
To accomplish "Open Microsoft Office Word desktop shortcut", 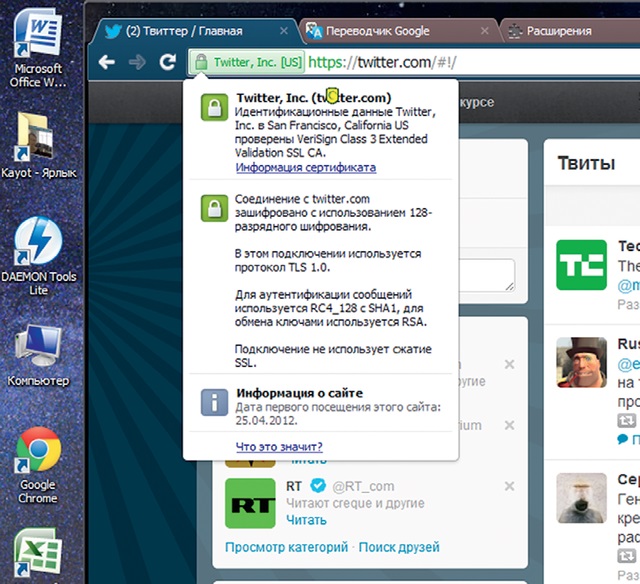I will click(x=38, y=47).
